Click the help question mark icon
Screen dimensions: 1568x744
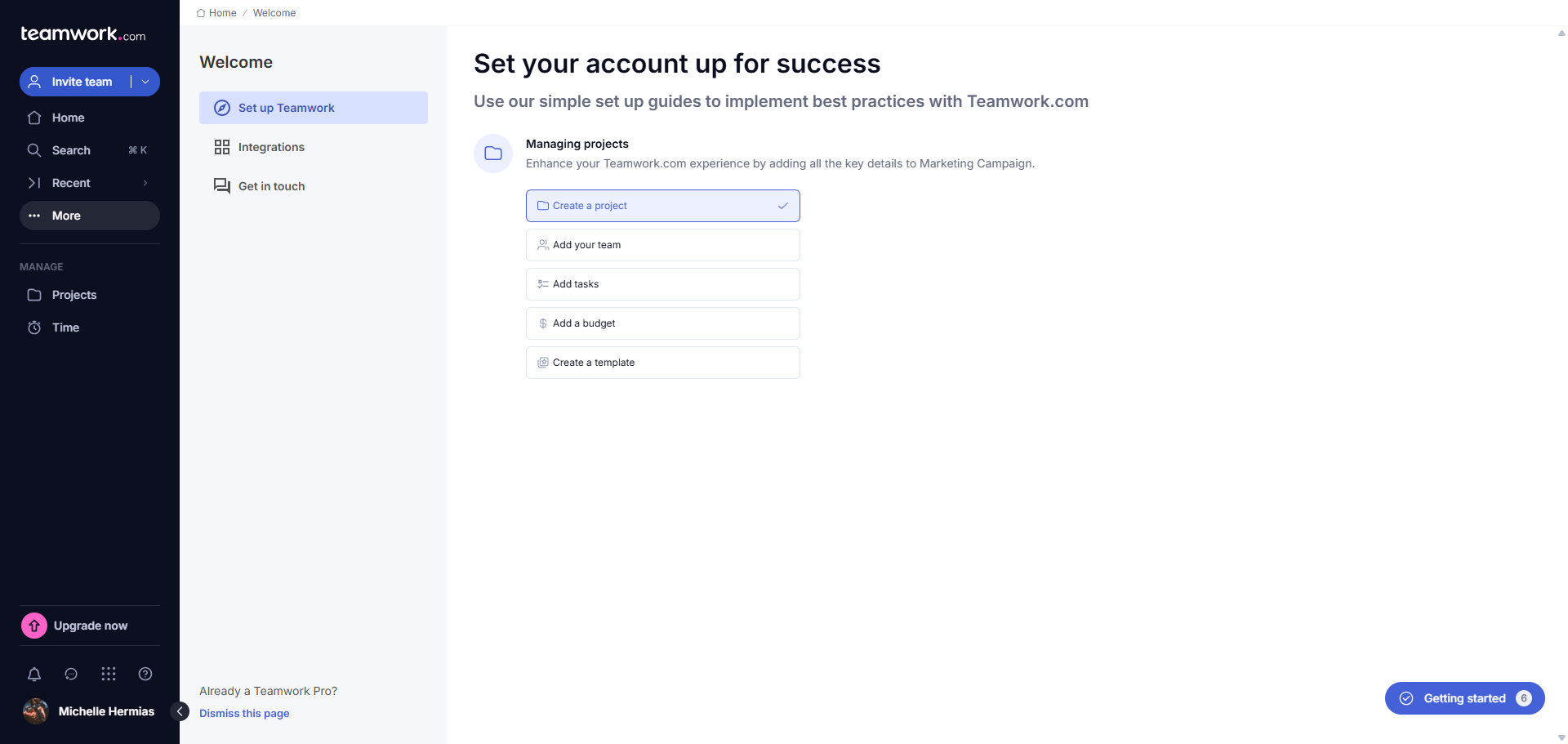(145, 674)
